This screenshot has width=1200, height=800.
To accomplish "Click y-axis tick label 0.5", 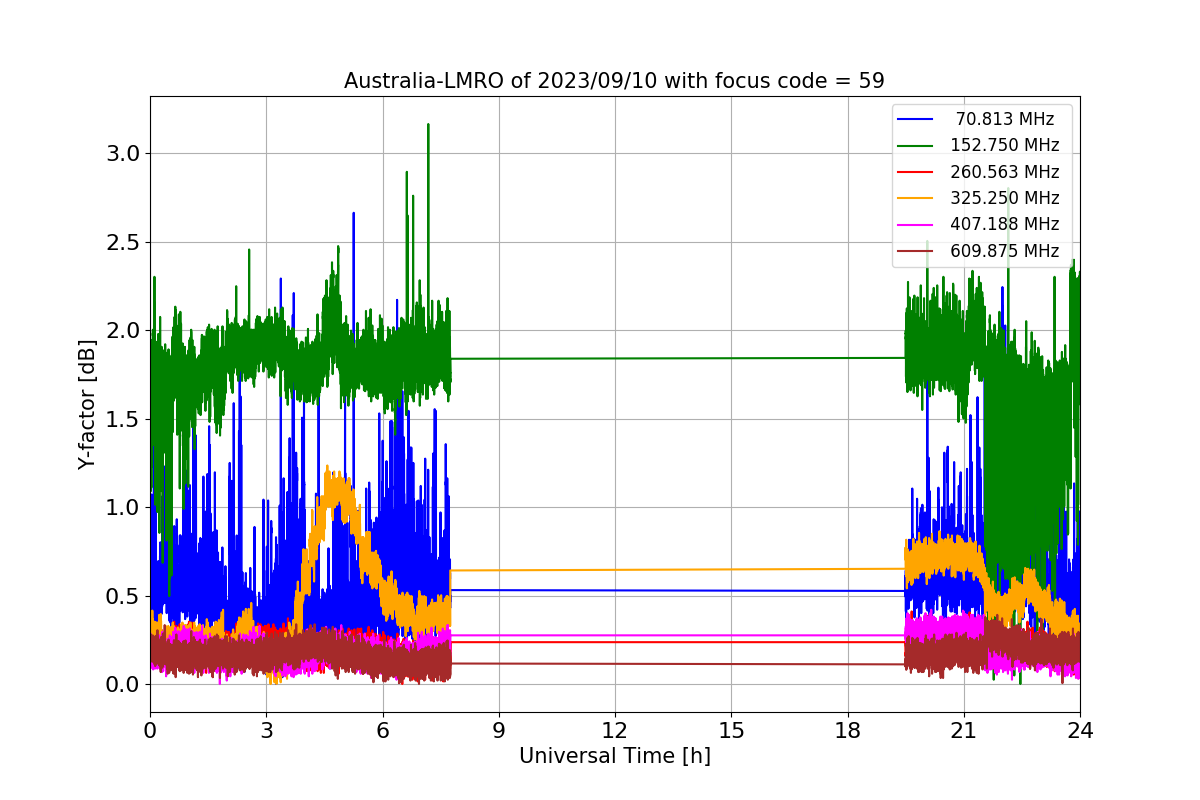I will coord(124,596).
